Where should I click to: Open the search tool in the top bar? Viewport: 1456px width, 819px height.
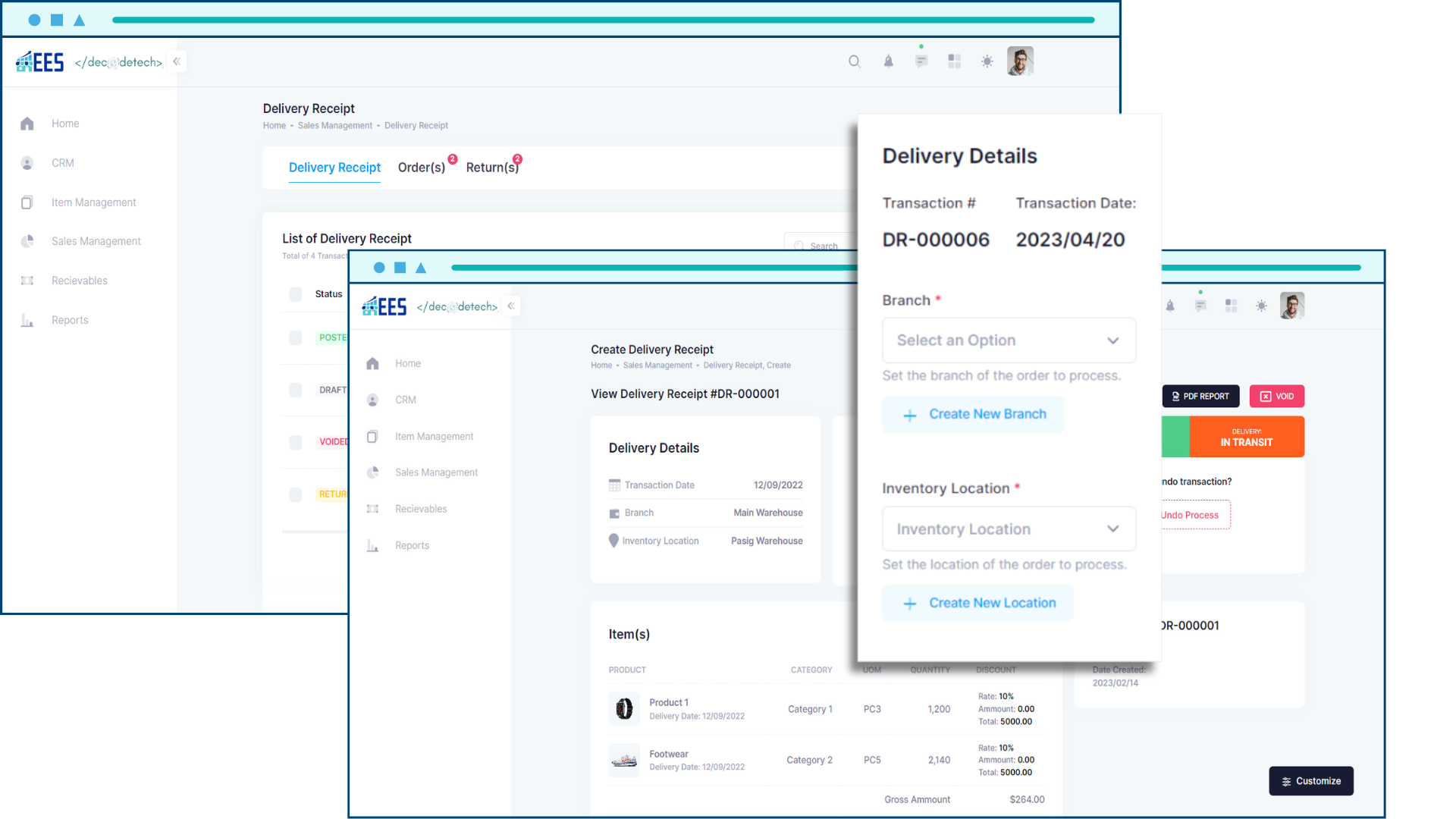click(x=855, y=61)
